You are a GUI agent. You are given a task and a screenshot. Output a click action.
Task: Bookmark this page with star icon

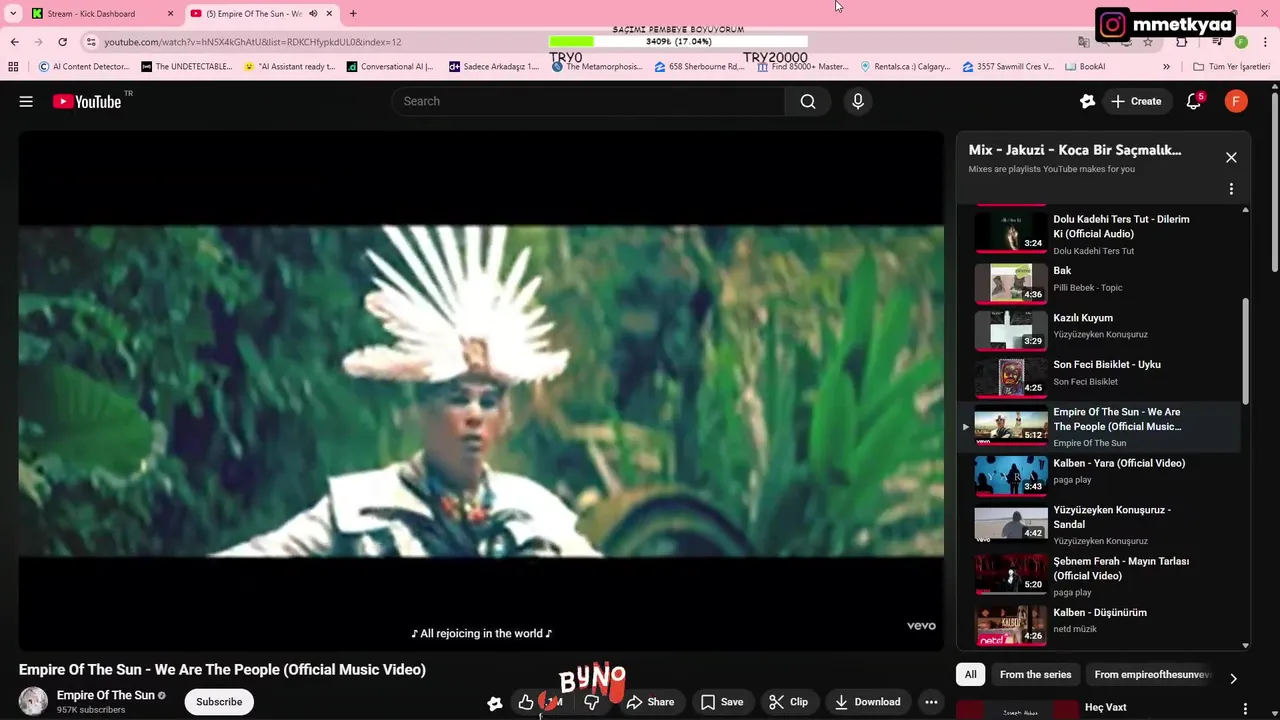click(1148, 42)
